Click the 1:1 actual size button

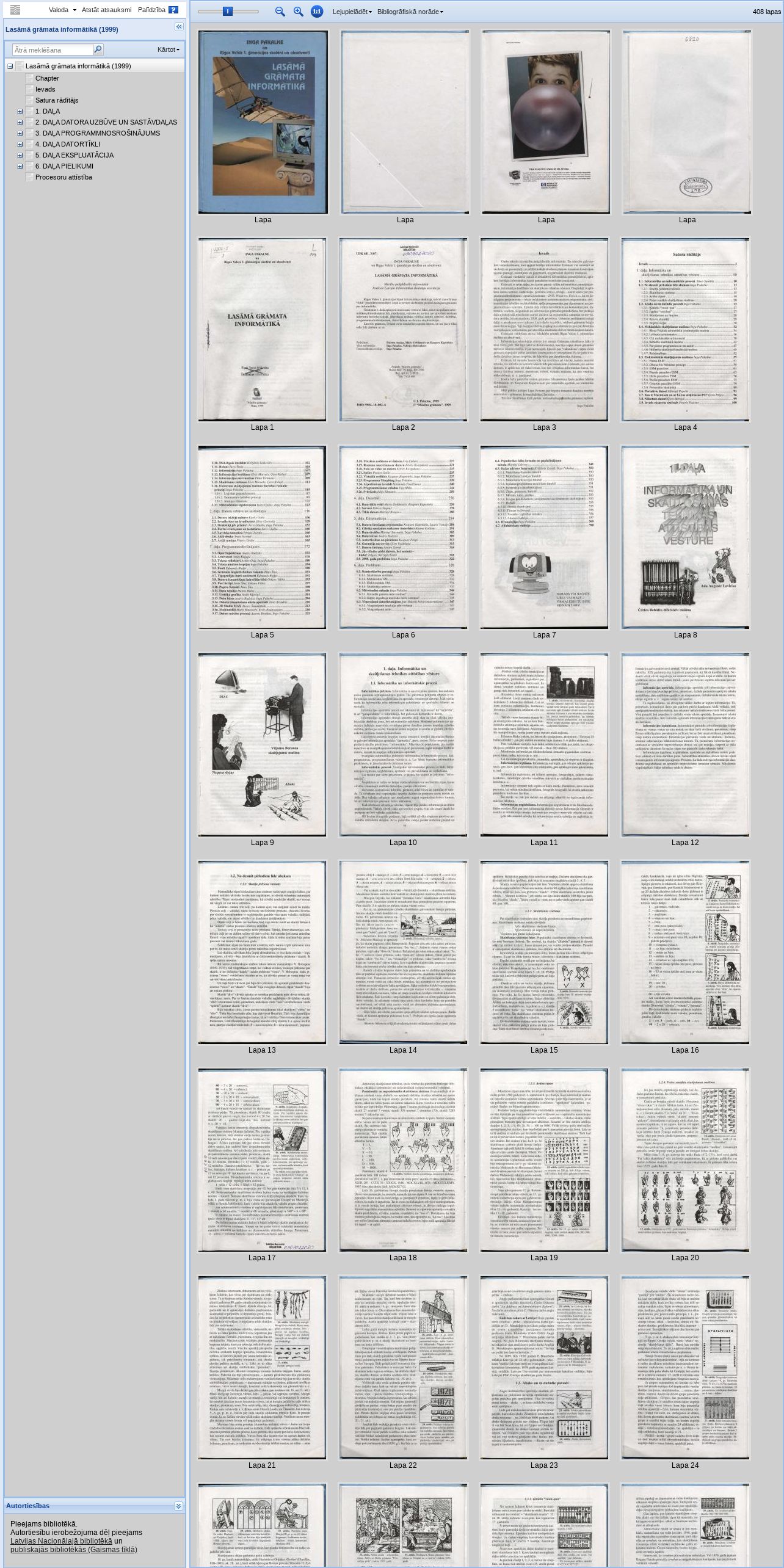[317, 11]
